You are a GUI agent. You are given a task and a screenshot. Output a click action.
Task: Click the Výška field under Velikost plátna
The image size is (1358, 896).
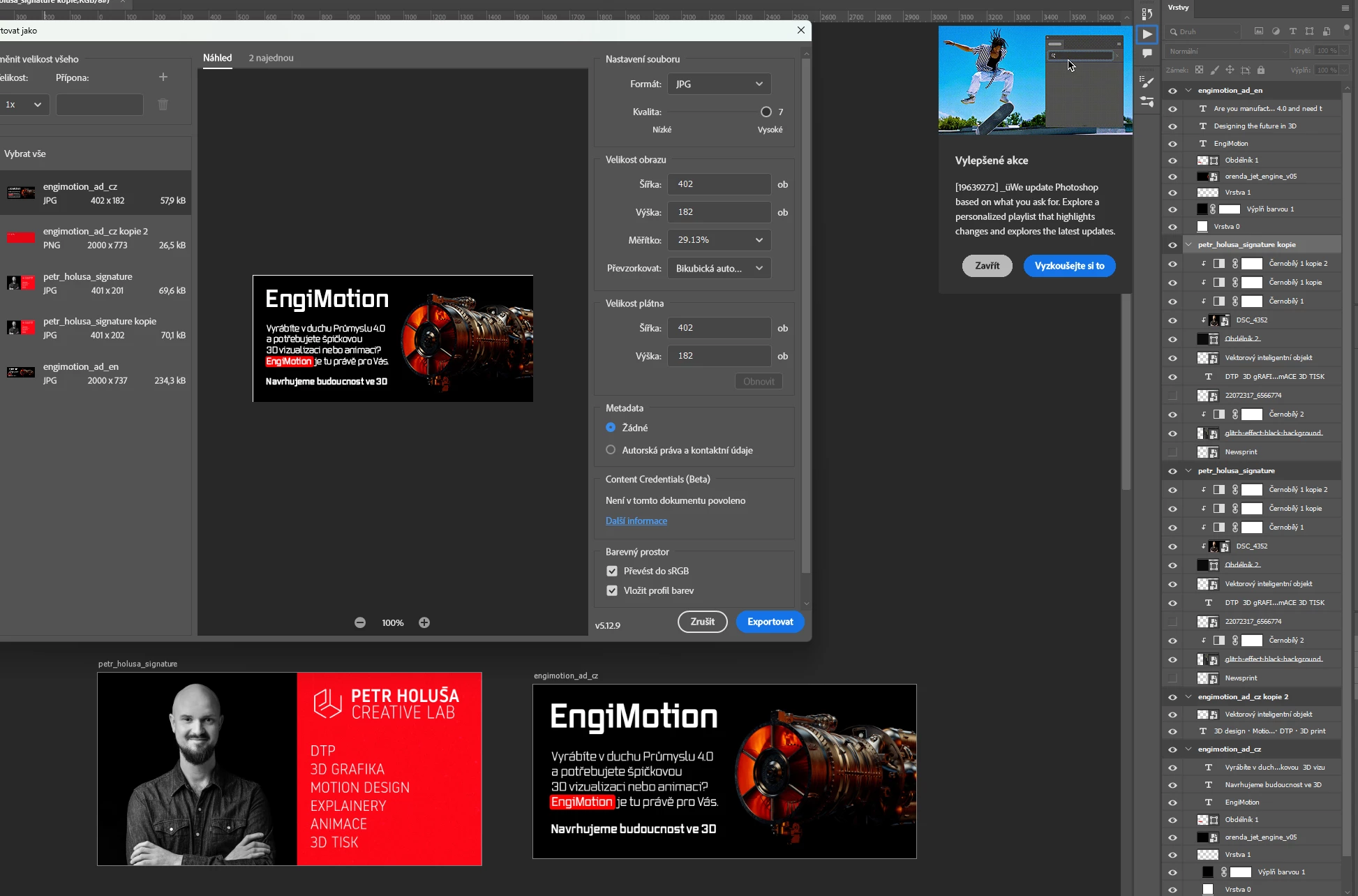click(719, 356)
